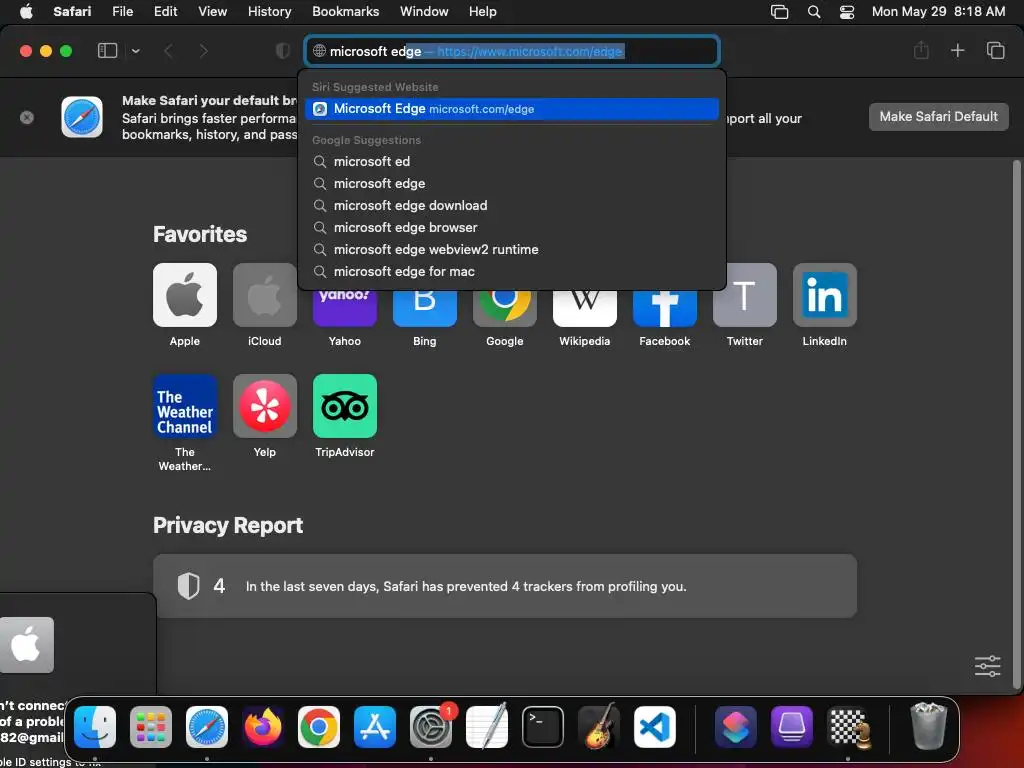Open The Weather Channel favorite
This screenshot has width=1024, height=768.
tap(185, 406)
